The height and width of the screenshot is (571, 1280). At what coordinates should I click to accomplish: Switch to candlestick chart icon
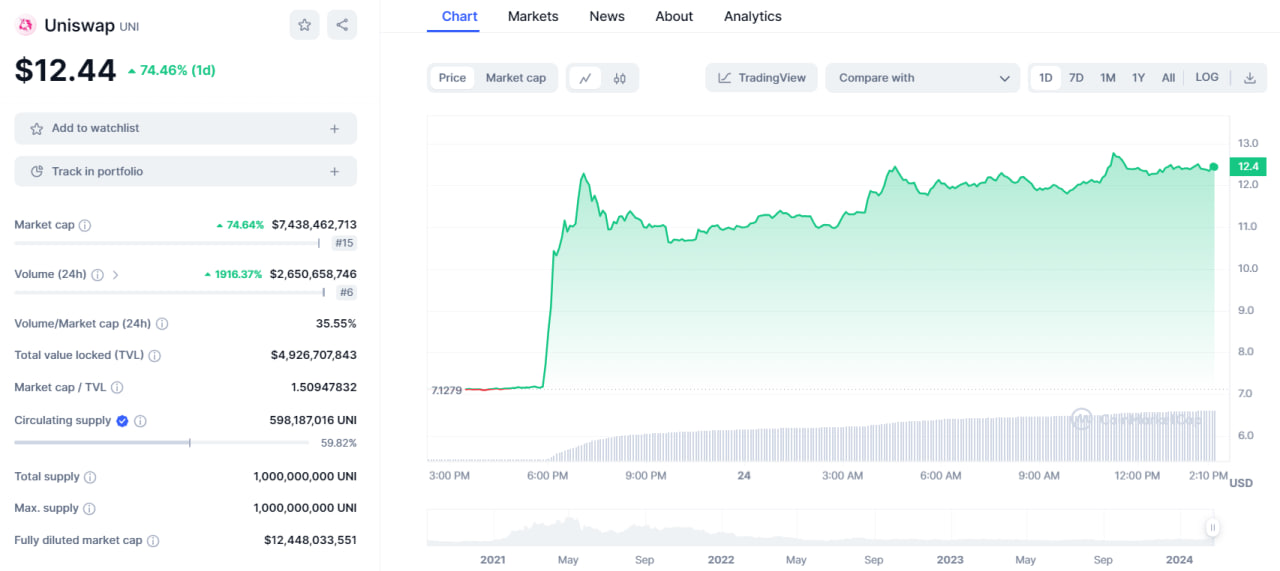(x=620, y=78)
